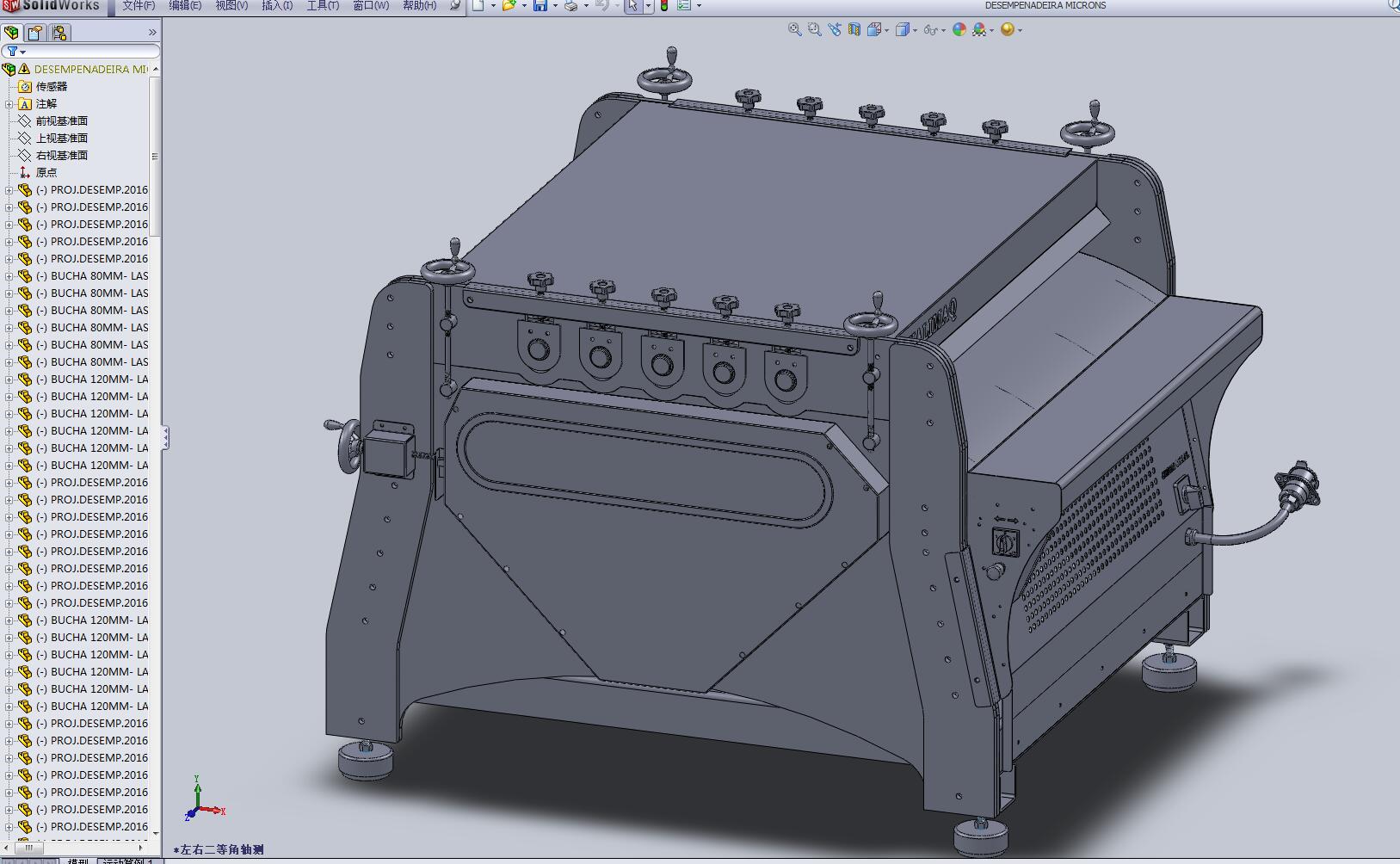1400x864 pixels.
Task: Switch to the PropertyManager tab icon
Action: click(x=34, y=33)
